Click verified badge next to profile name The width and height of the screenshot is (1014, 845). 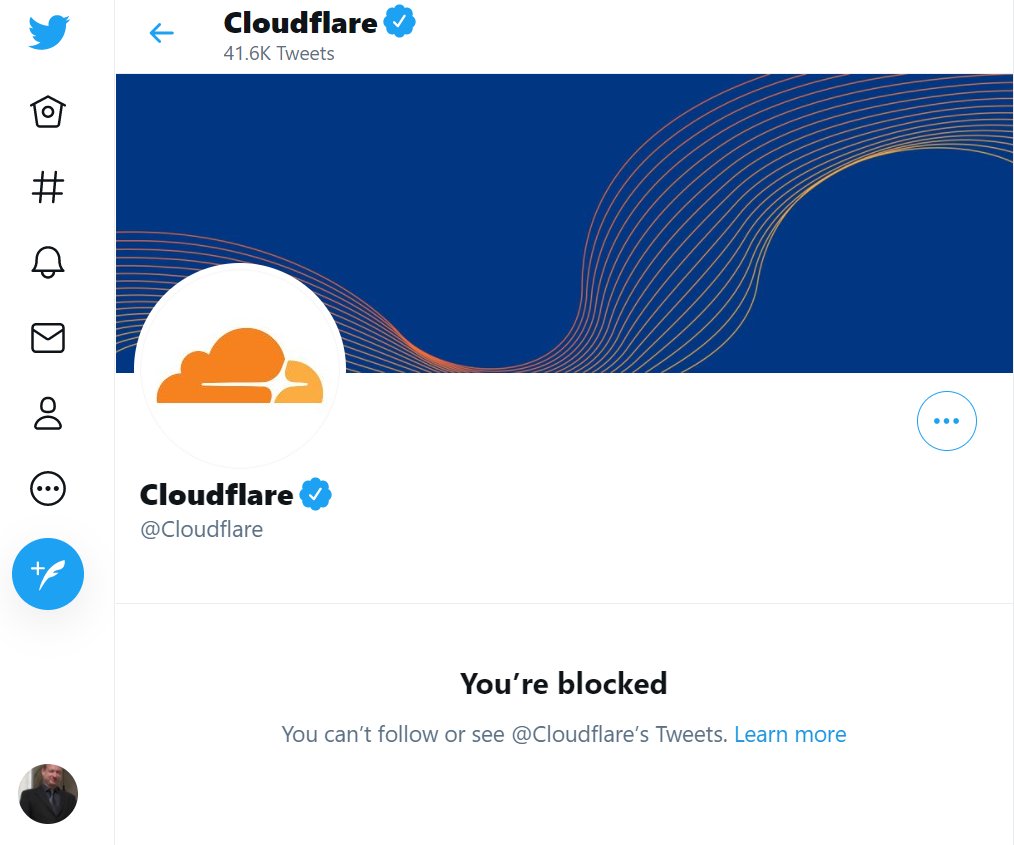tap(316, 495)
